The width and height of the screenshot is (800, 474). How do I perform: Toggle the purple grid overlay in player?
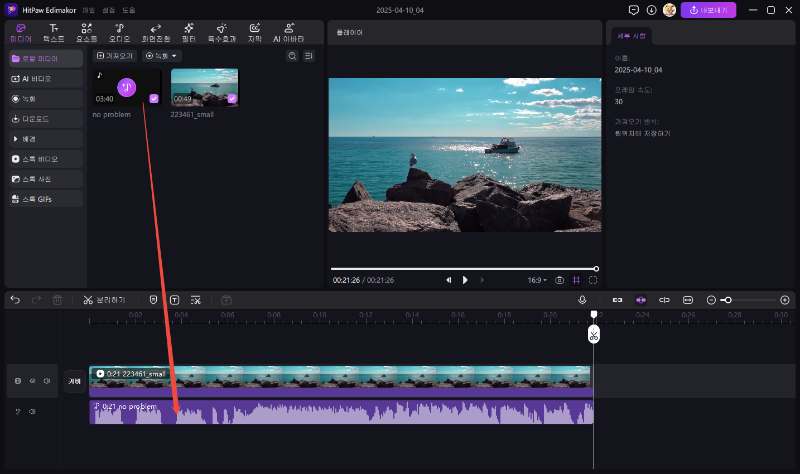(x=577, y=280)
